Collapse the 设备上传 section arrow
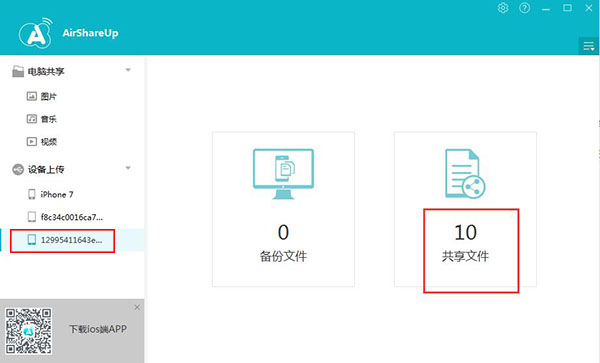The width and height of the screenshot is (600, 363). coord(128,168)
